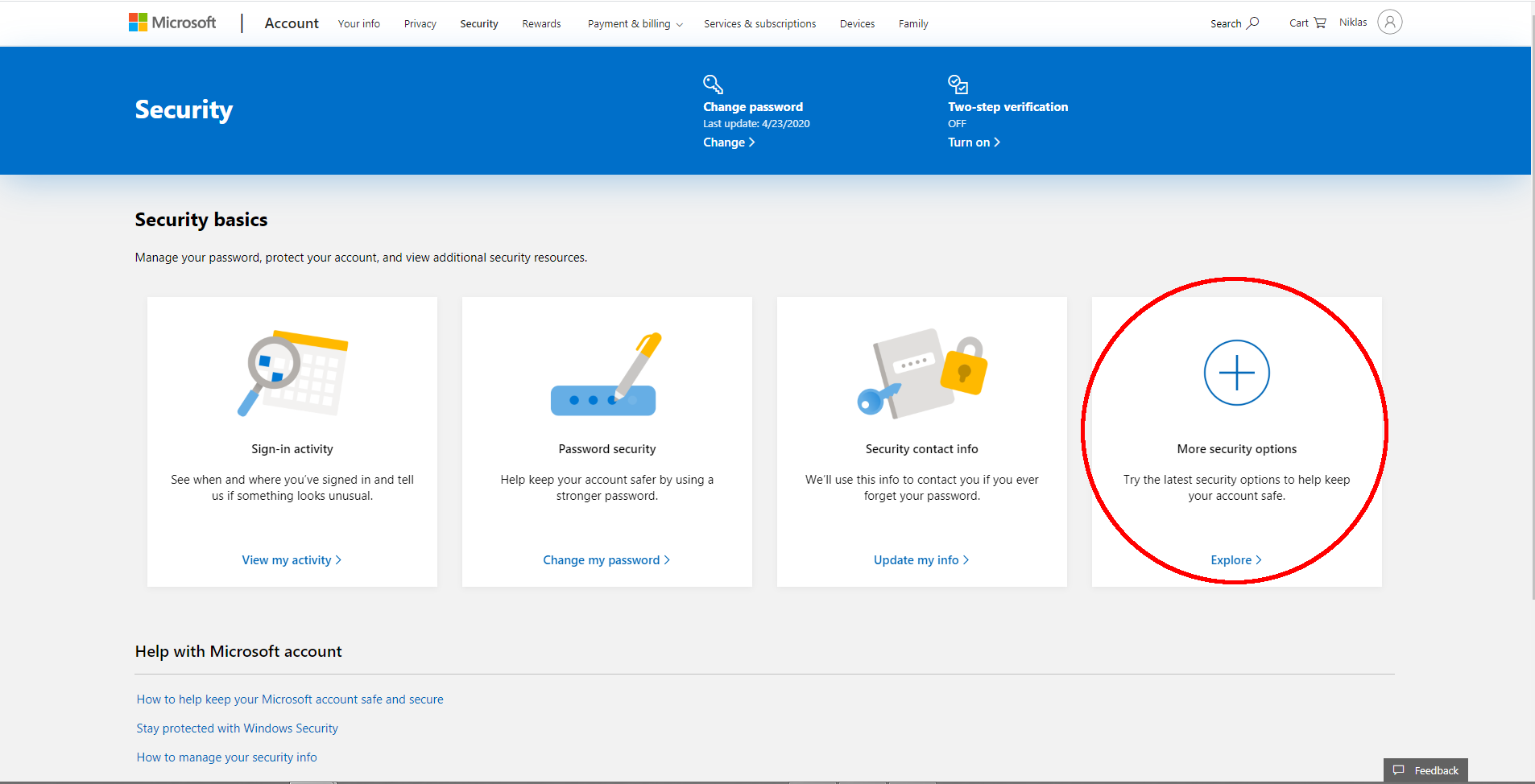1535x784 pixels.
Task: Click the Feedback button
Action: [1425, 770]
